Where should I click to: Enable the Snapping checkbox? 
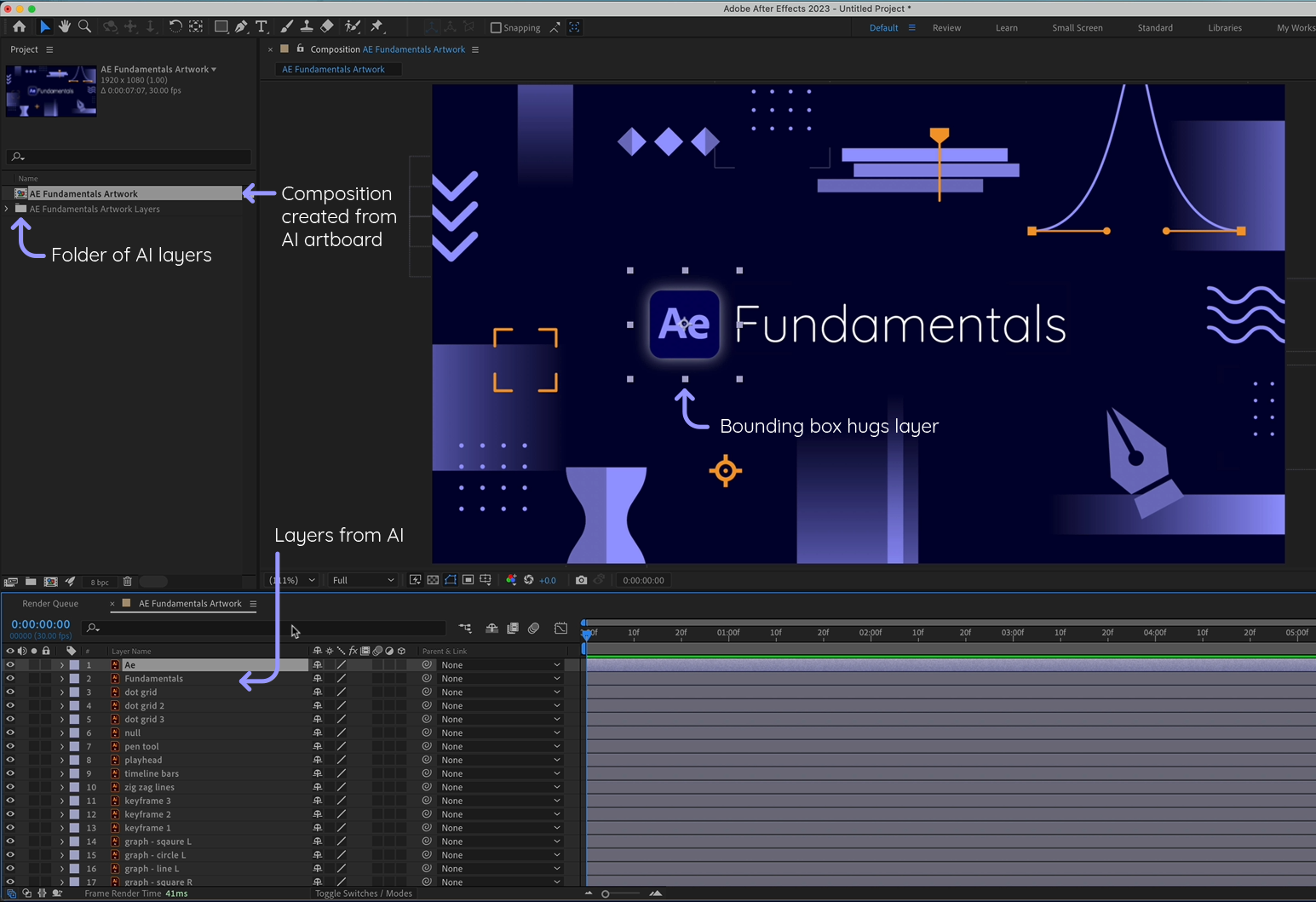click(x=495, y=27)
